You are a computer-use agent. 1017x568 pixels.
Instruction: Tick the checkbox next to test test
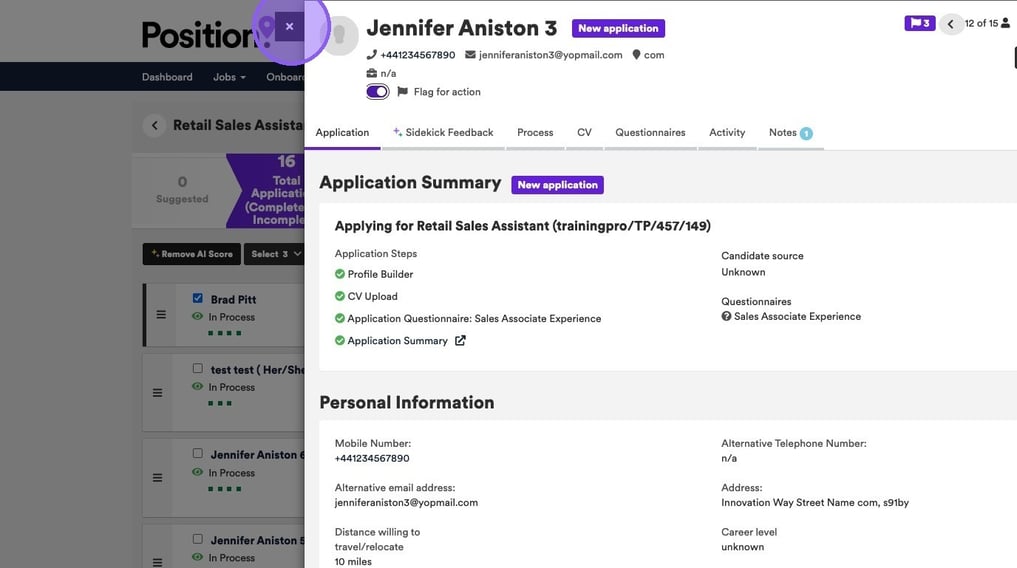197,368
